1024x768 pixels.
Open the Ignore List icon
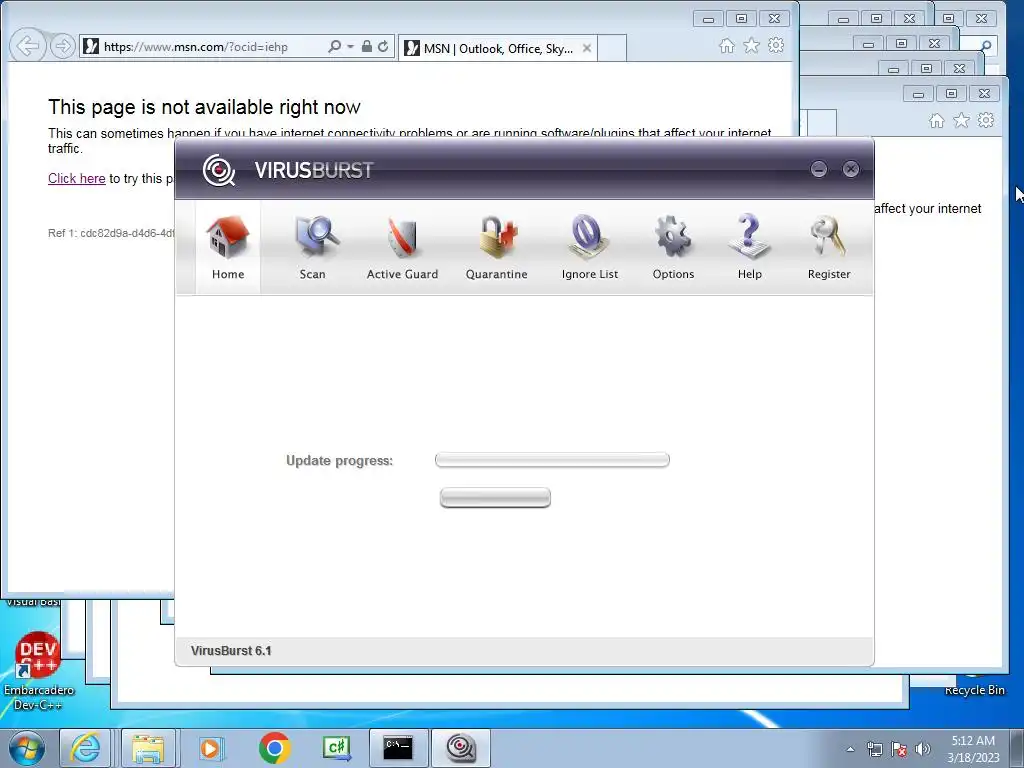(x=590, y=248)
